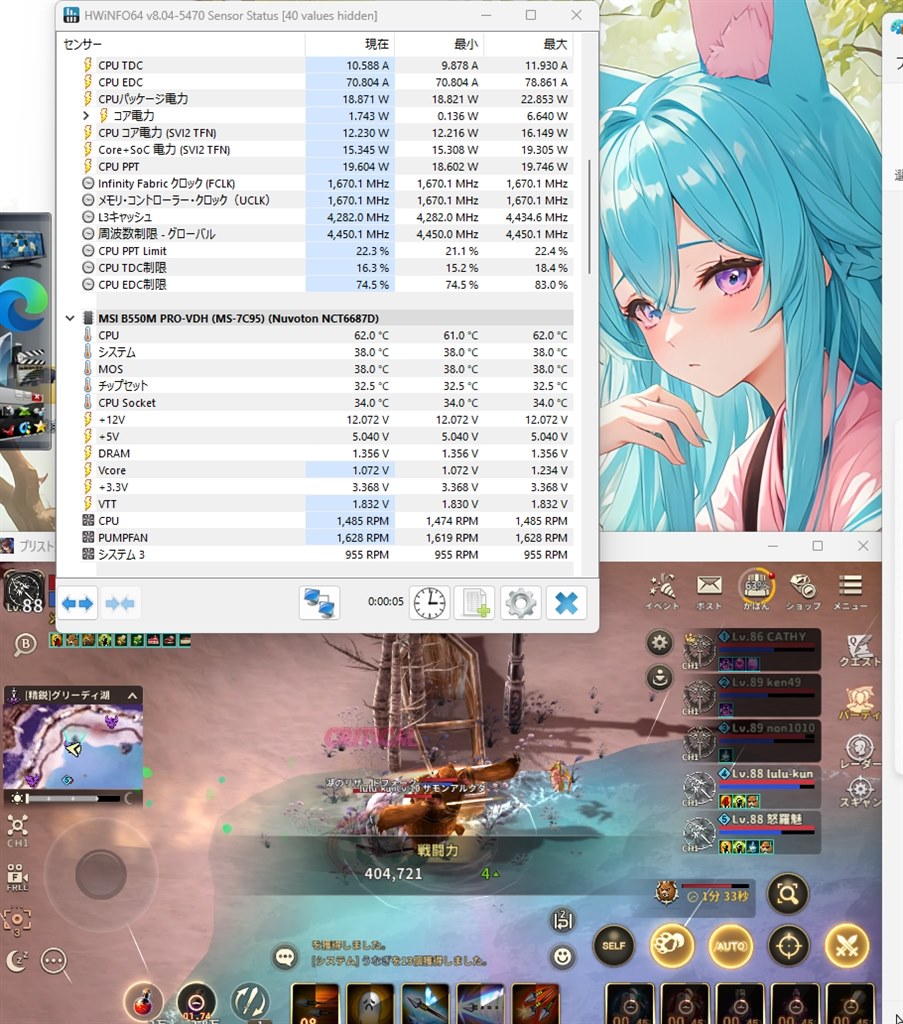
Task: Open the イベント icon in game
Action: (x=662, y=592)
